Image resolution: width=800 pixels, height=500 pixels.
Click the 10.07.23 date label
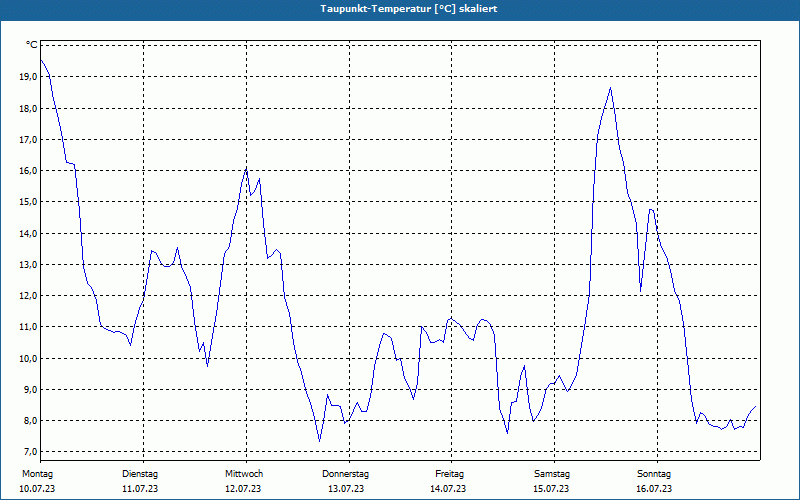pyautogui.click(x=37, y=489)
